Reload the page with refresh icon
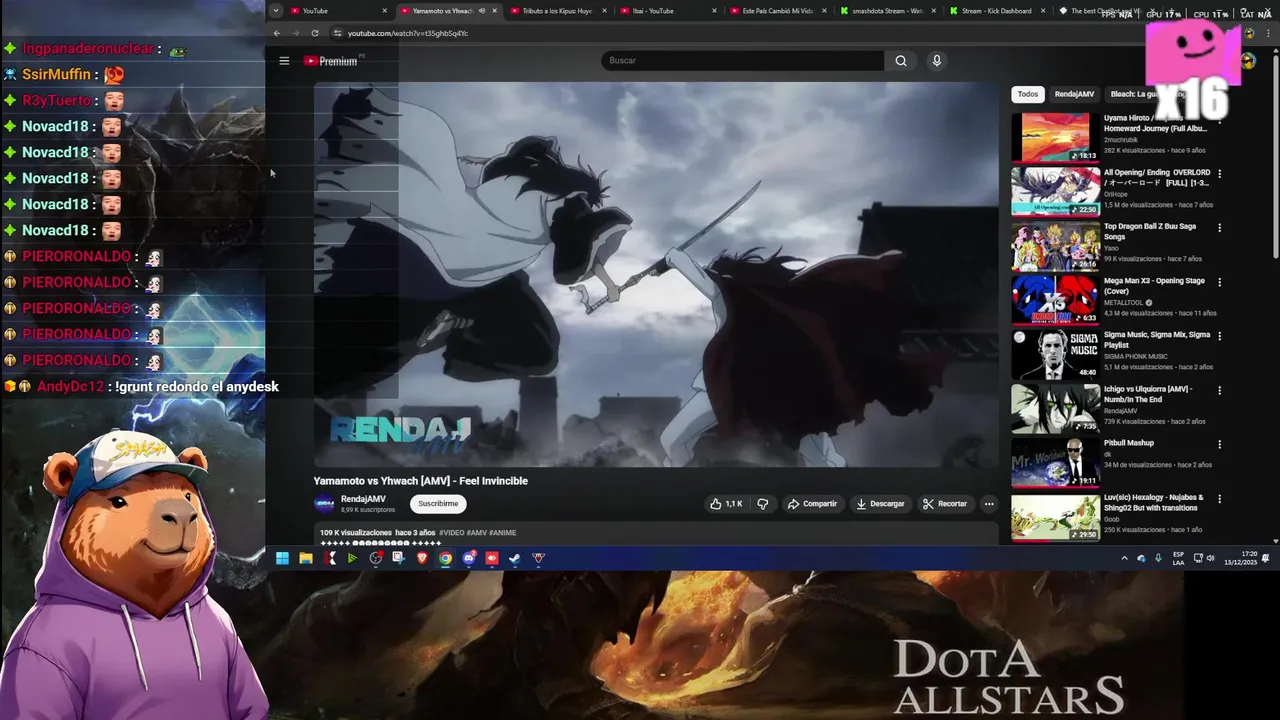 coord(315,33)
